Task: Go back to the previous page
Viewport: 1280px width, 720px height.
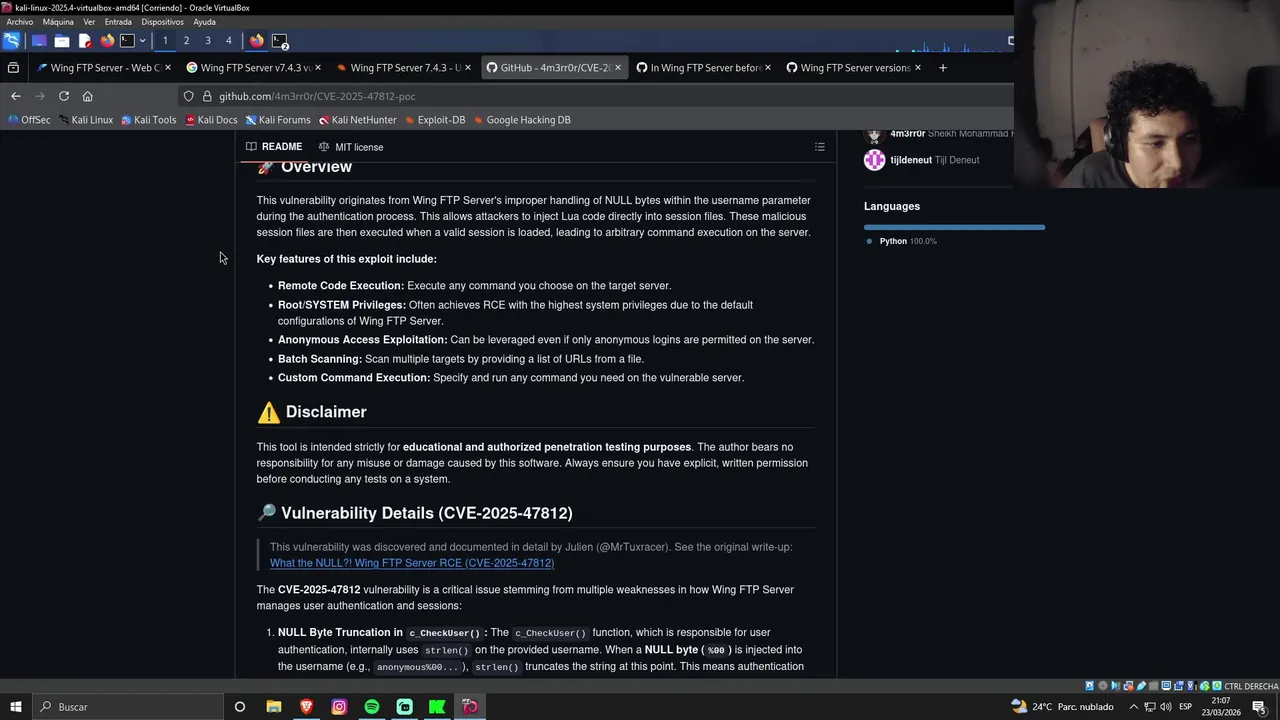Action: tap(16, 96)
